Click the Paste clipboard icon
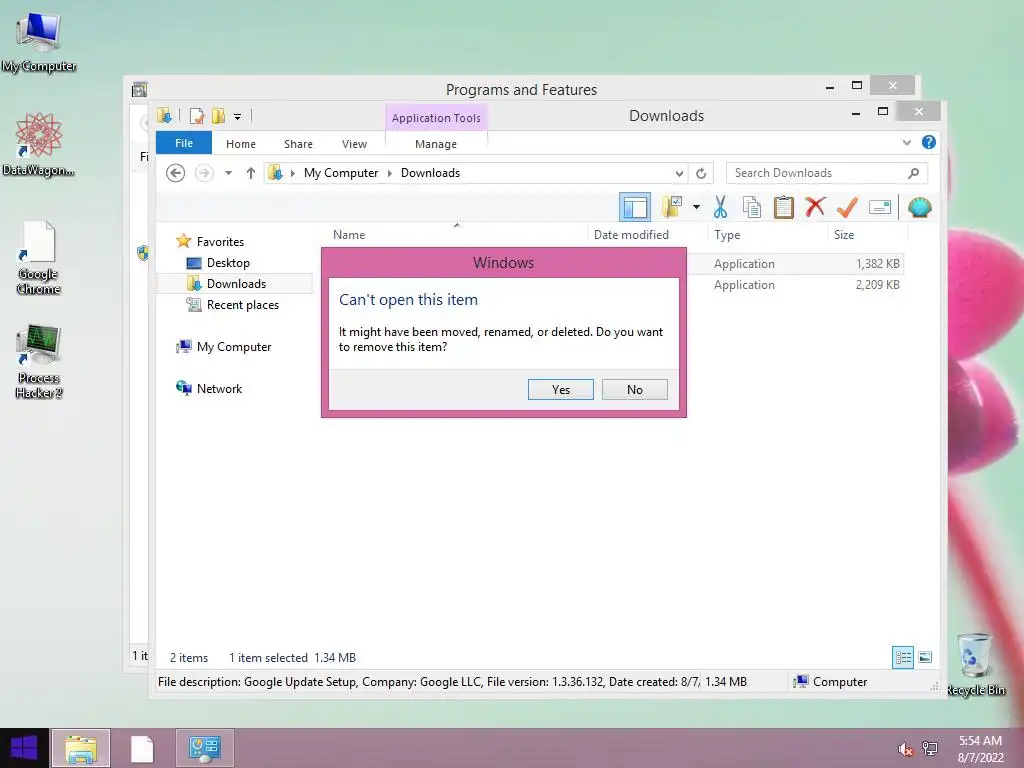Image resolution: width=1024 pixels, height=768 pixels. pyautogui.click(x=784, y=208)
